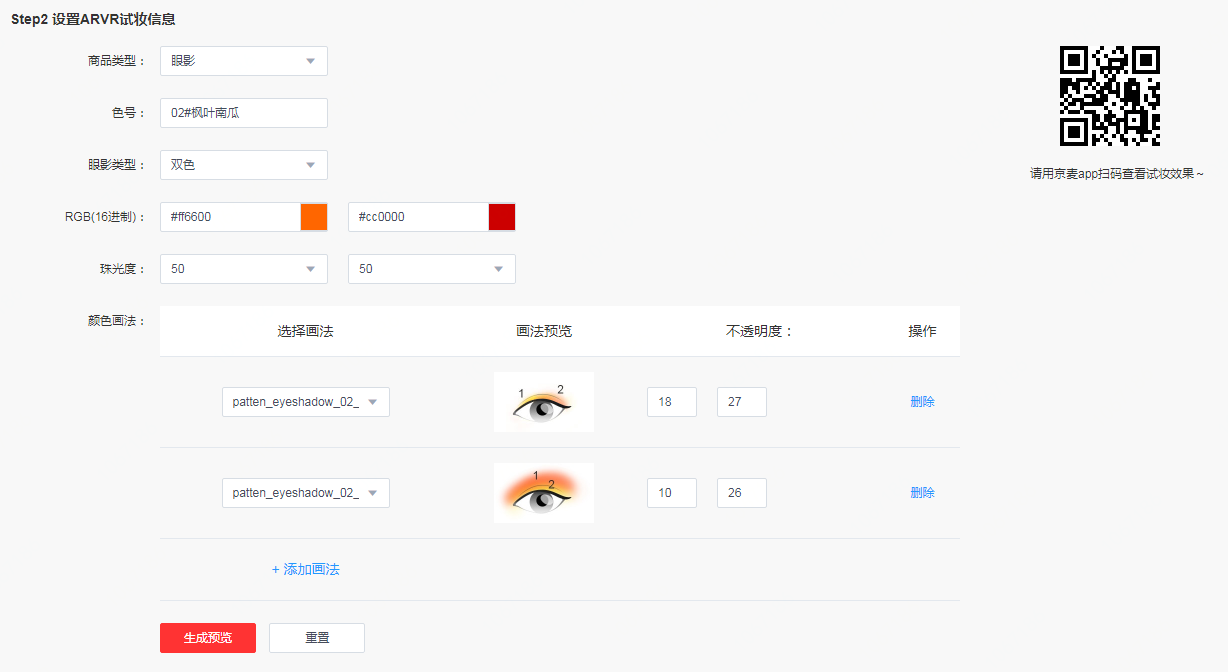Open first row's patten_eyeshadow pattern dropdown
This screenshot has width=1228, height=672.
(305, 402)
